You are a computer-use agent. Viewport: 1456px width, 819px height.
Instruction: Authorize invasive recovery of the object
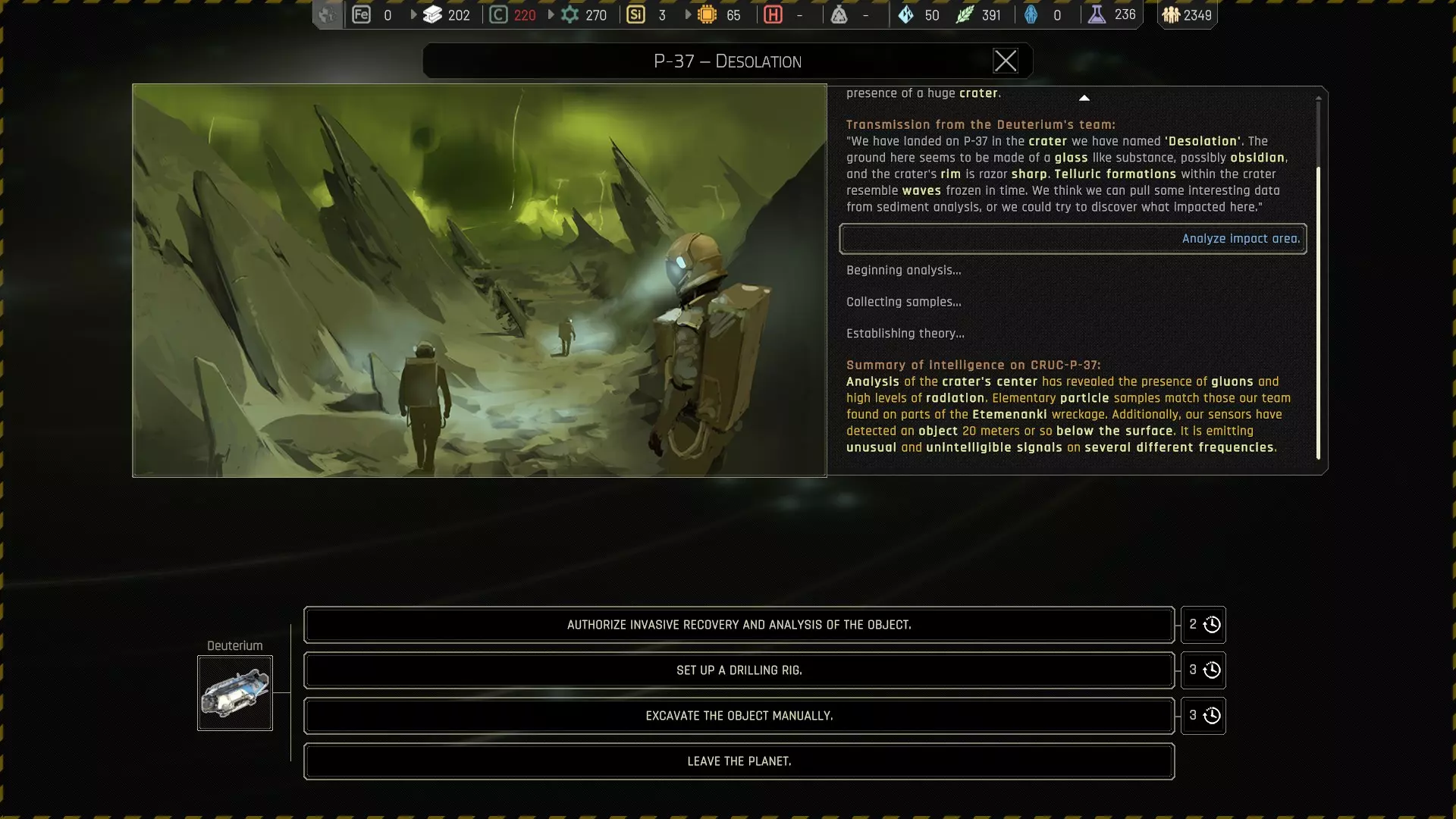pos(739,625)
